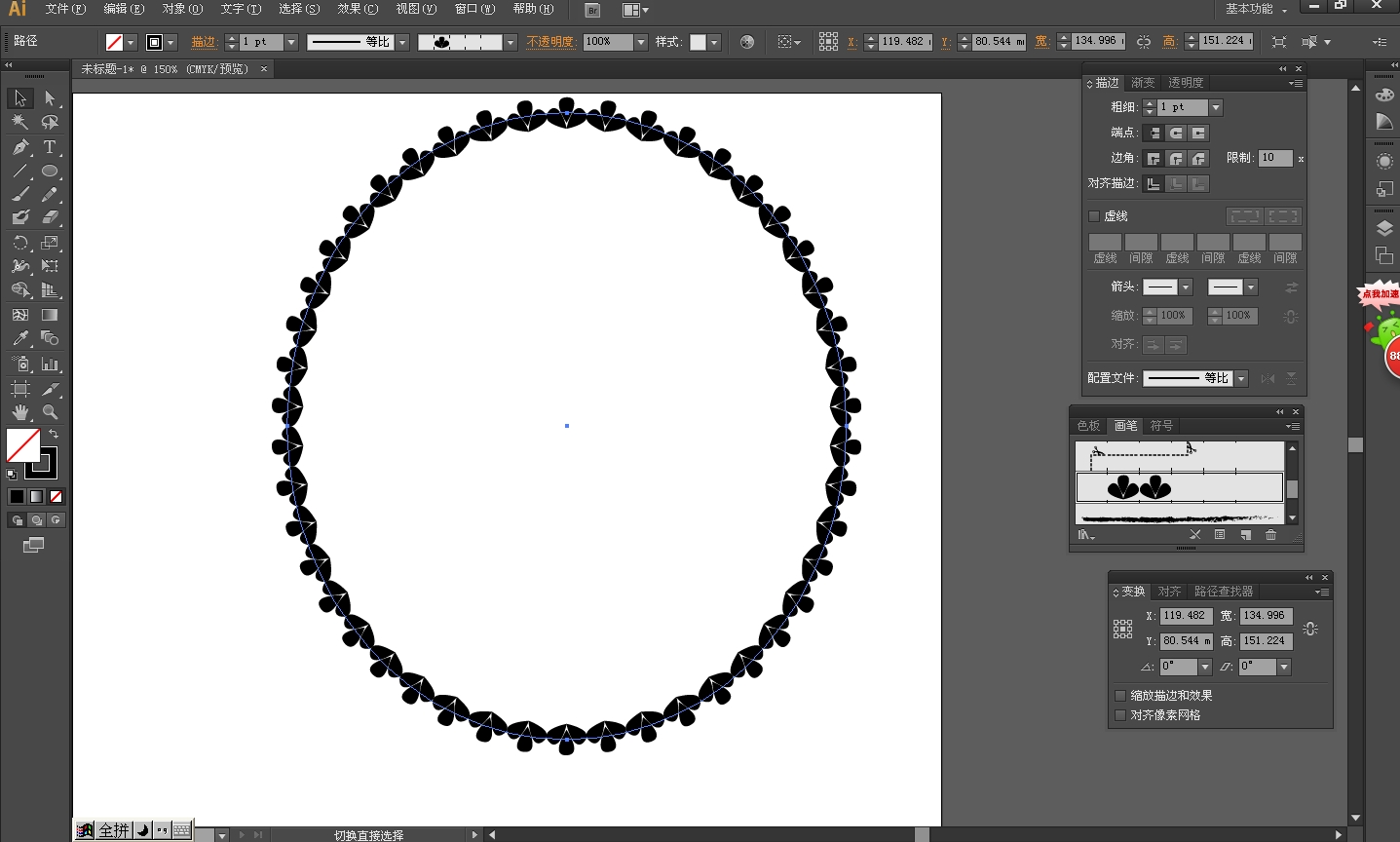Switch to the 色板 tab

(1088, 426)
